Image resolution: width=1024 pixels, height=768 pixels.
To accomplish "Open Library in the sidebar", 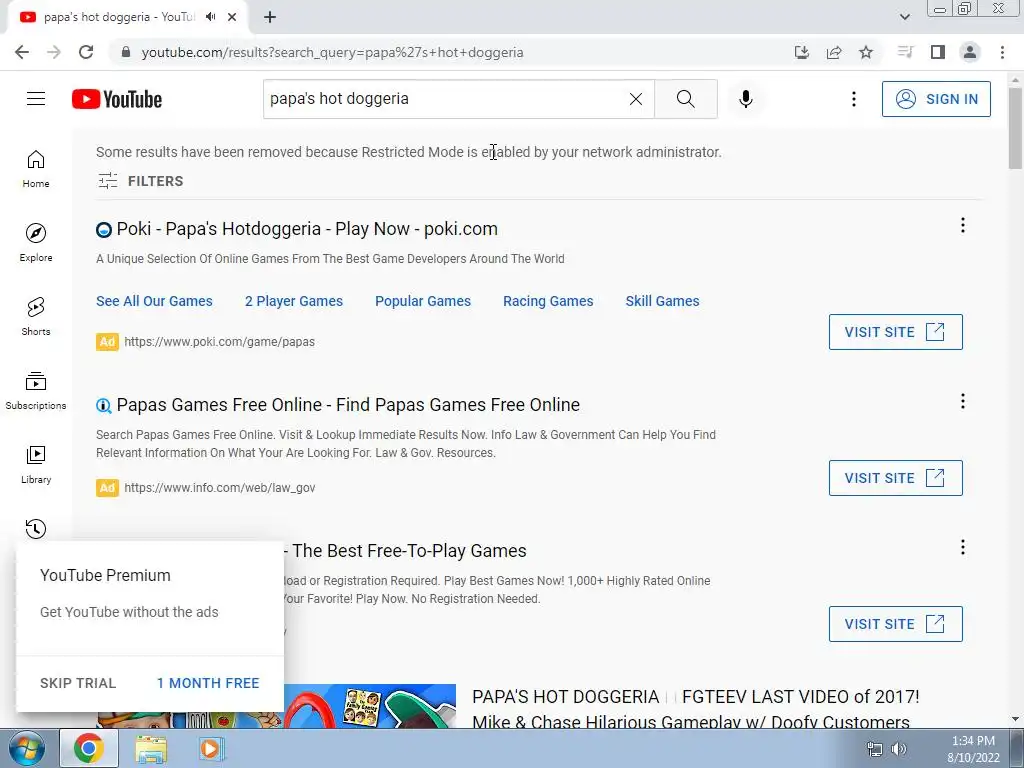I will click(36, 464).
